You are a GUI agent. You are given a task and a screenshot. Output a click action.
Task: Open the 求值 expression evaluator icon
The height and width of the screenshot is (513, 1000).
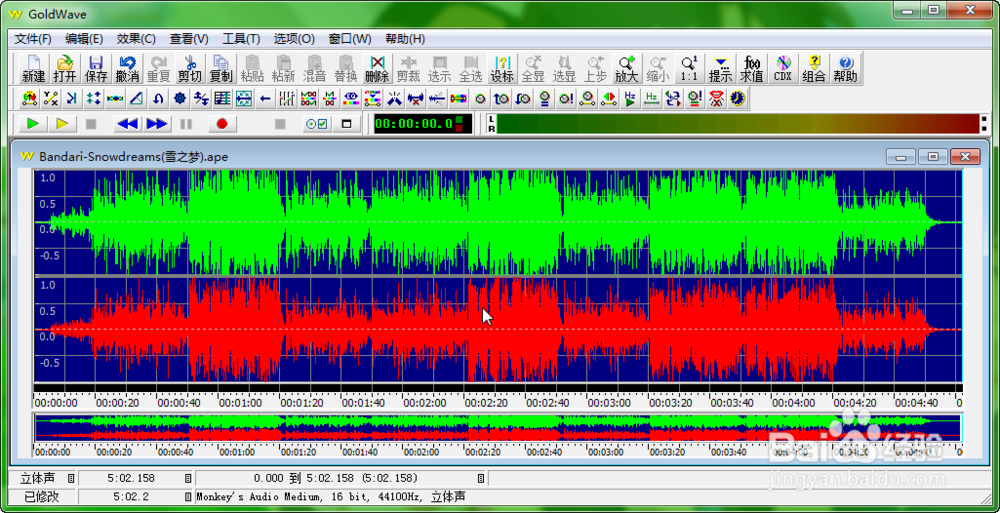[x=752, y=69]
